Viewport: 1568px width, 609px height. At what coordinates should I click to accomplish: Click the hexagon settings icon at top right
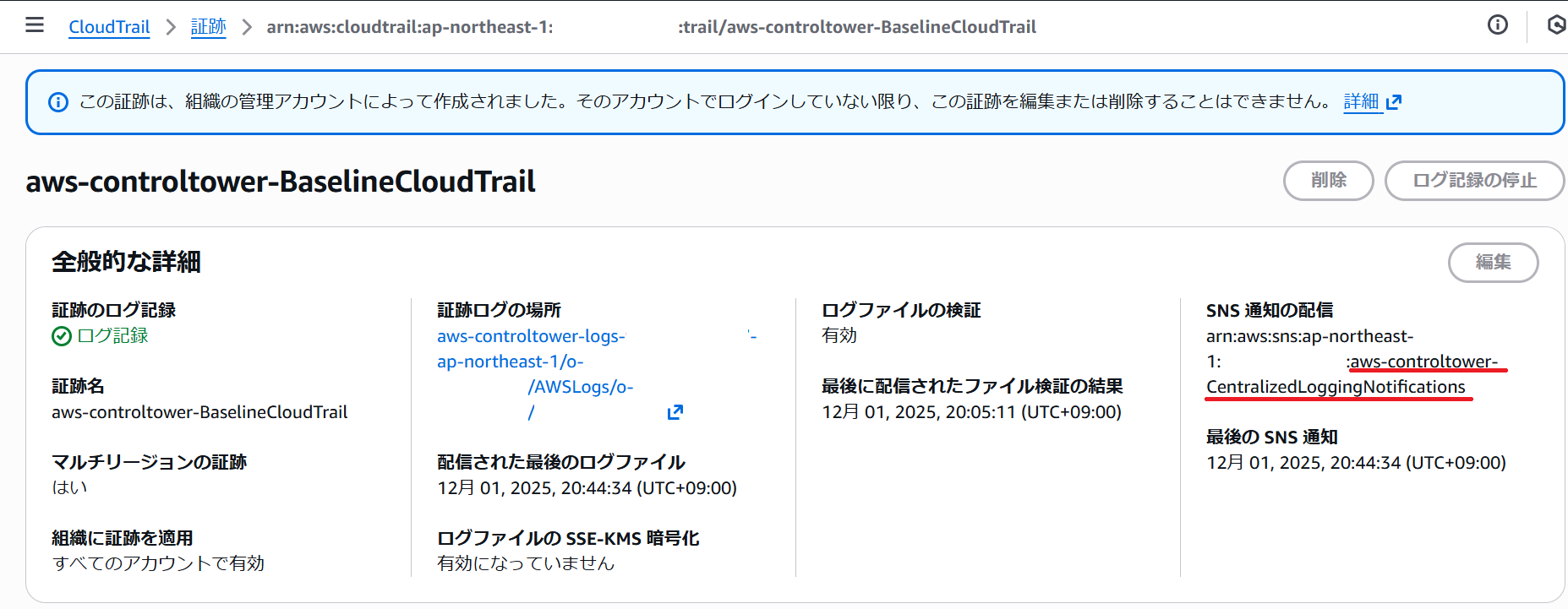1557,25
